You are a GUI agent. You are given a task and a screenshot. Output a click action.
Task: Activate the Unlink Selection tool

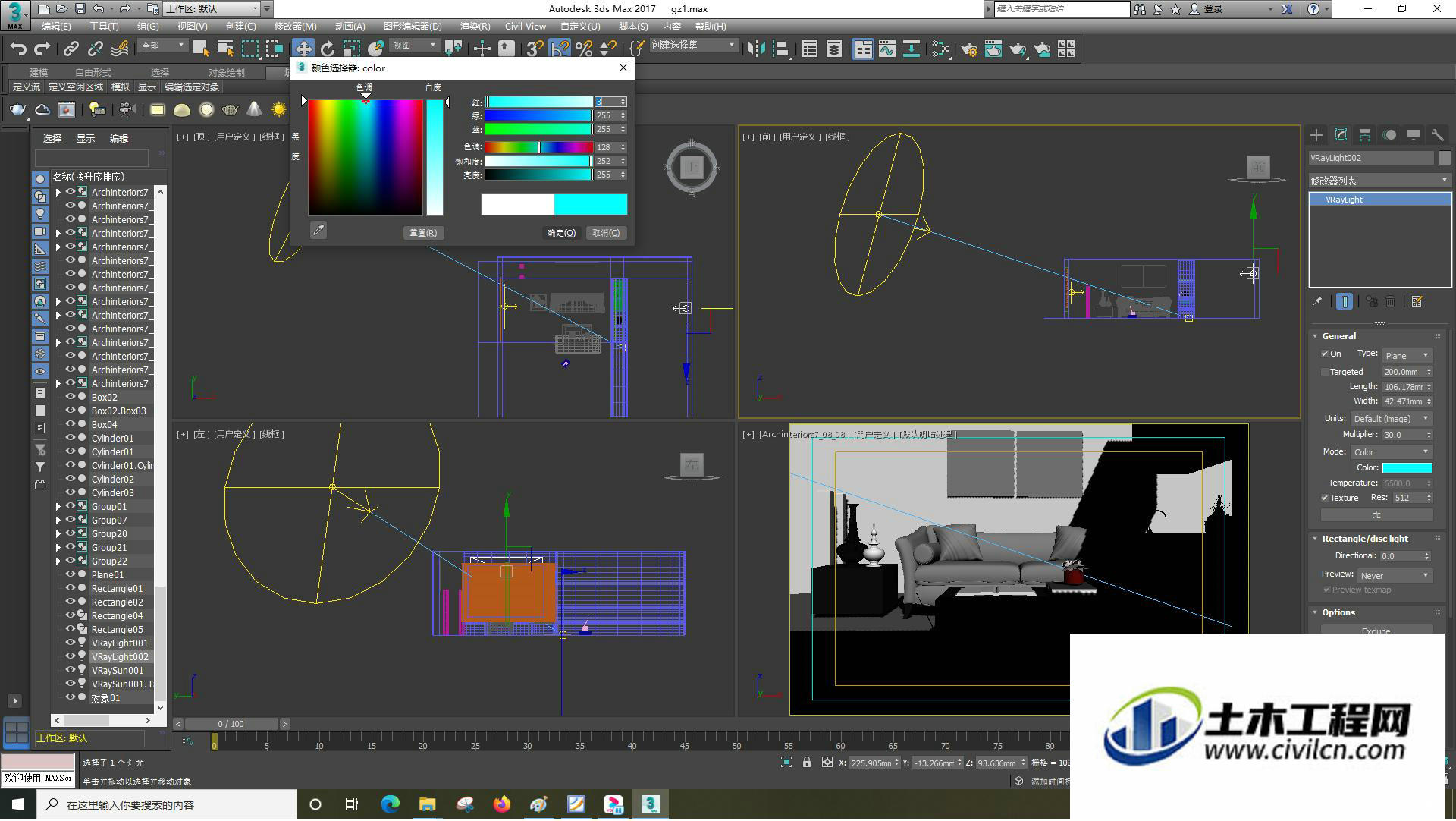coord(96,49)
